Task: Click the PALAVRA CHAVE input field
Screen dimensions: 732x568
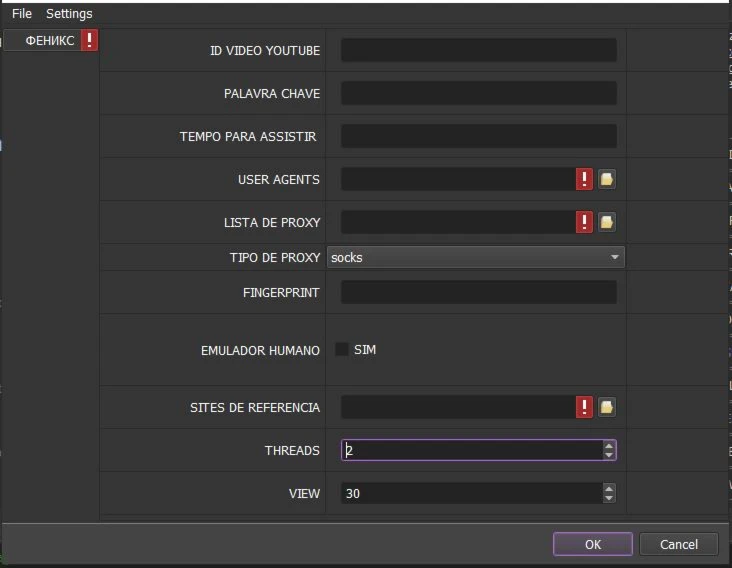Action: pyautogui.click(x=479, y=93)
